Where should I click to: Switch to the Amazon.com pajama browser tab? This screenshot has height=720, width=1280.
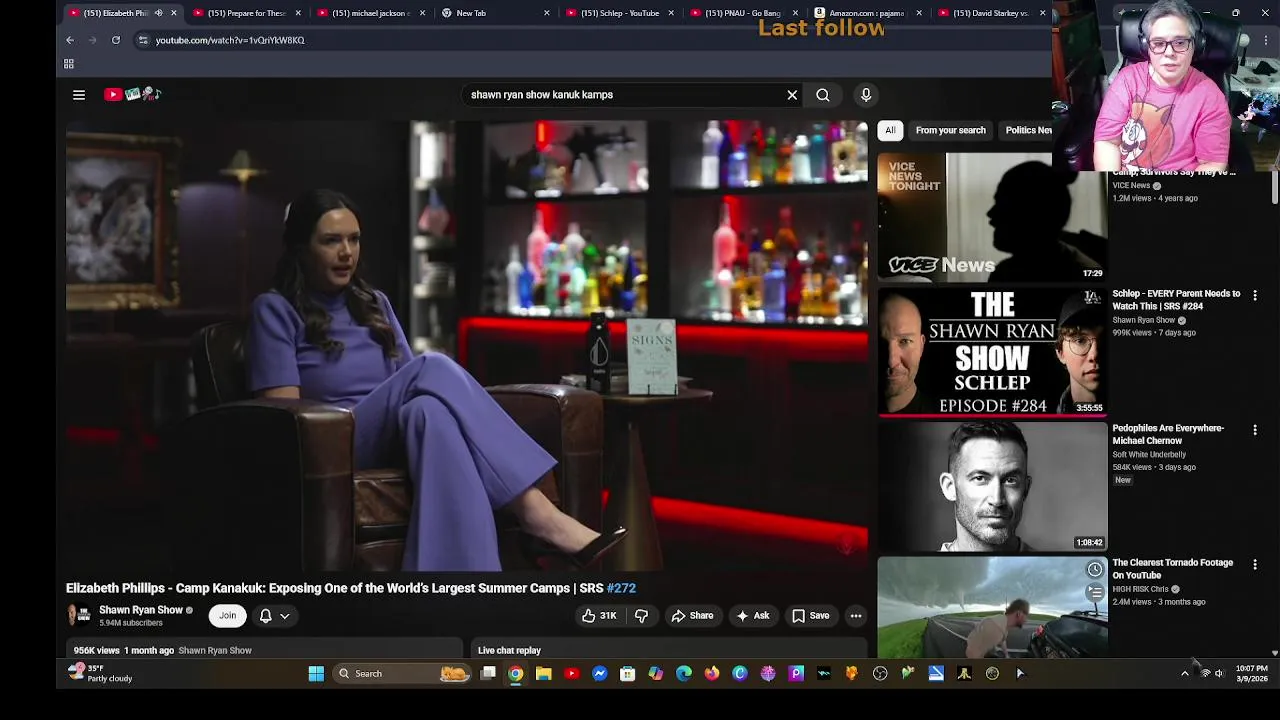(866, 13)
